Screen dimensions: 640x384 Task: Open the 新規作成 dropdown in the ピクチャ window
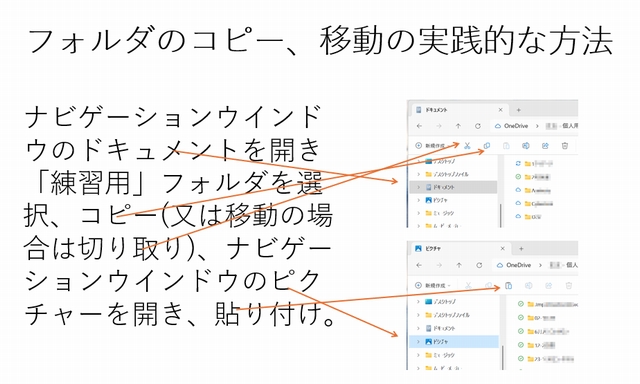[433, 286]
